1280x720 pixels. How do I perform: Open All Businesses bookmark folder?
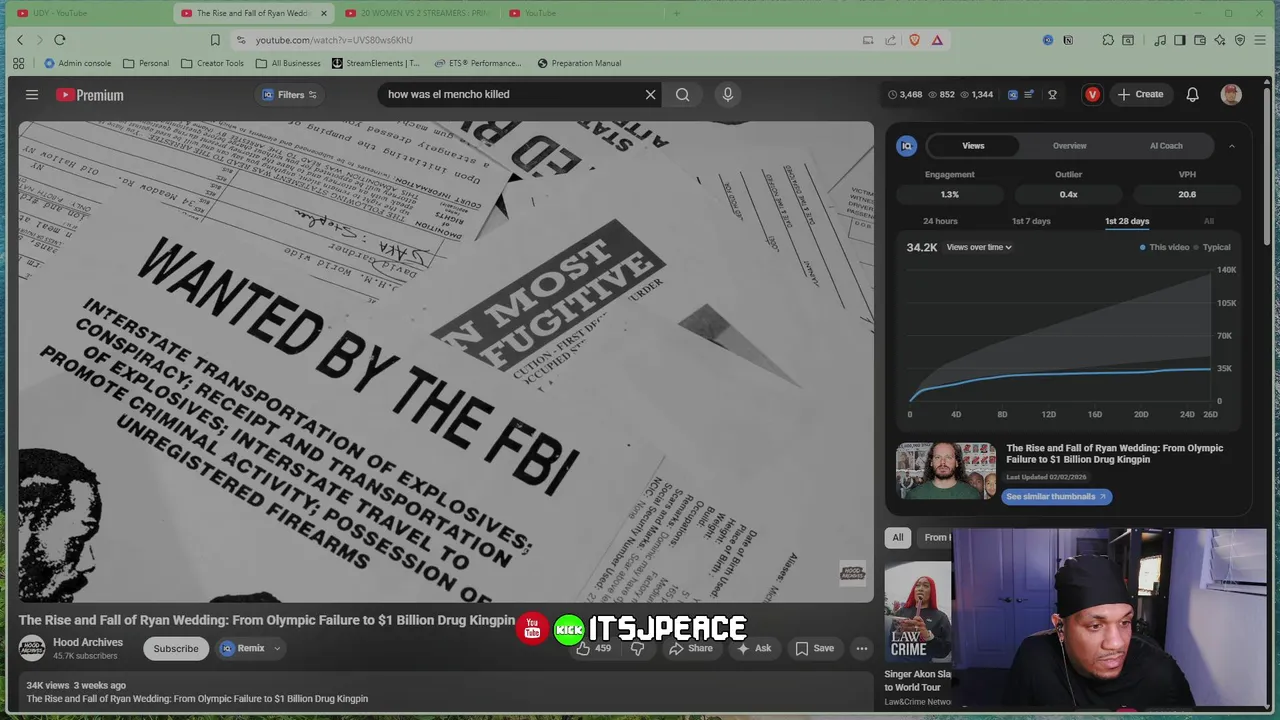tap(288, 63)
